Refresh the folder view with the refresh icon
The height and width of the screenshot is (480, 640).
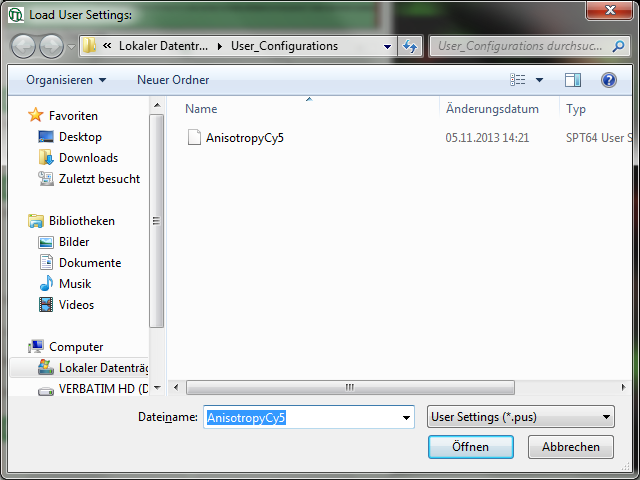pyautogui.click(x=410, y=46)
